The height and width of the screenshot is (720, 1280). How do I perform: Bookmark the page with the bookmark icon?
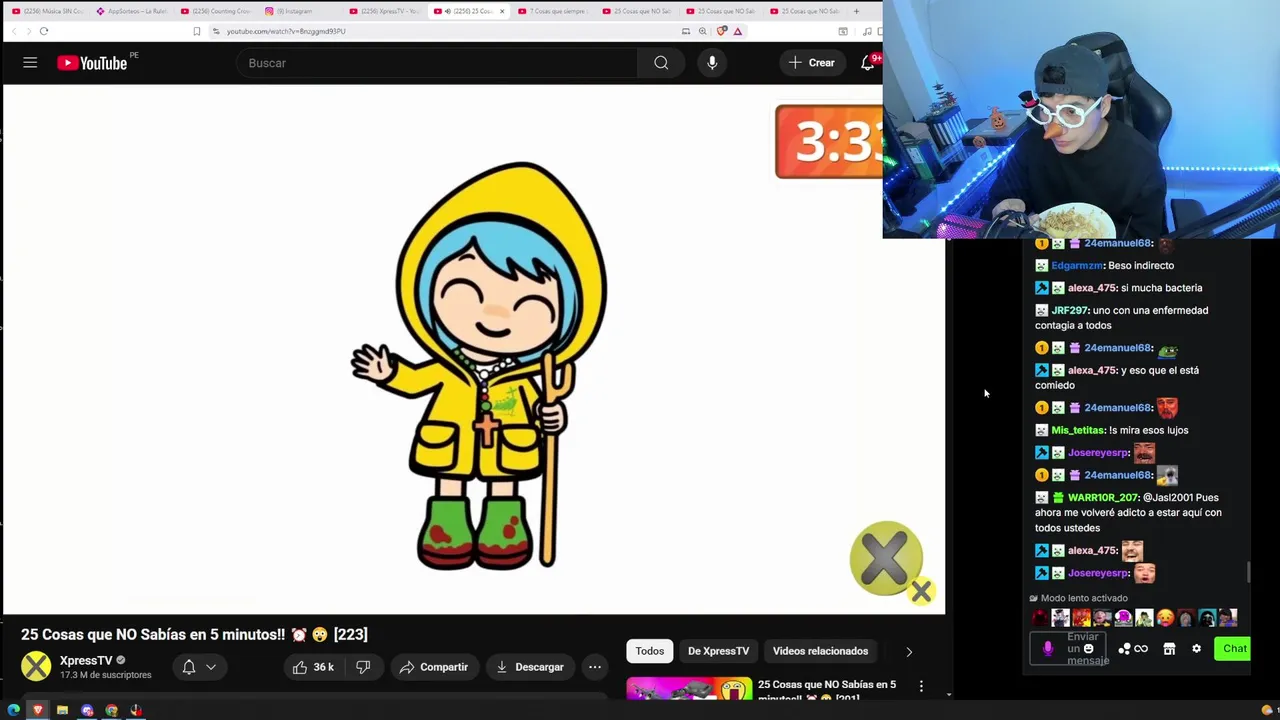click(x=197, y=31)
